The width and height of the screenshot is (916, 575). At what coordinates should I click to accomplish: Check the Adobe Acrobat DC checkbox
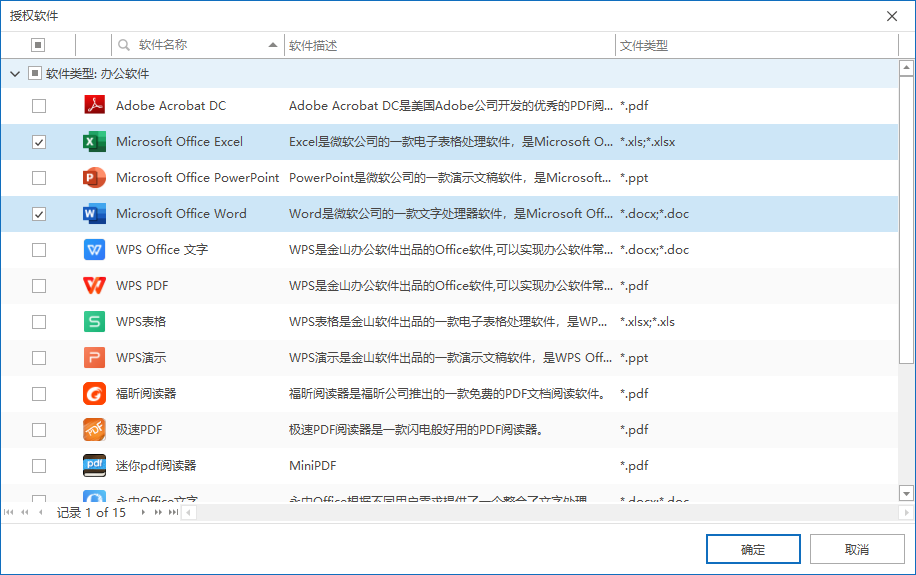[x=39, y=106]
